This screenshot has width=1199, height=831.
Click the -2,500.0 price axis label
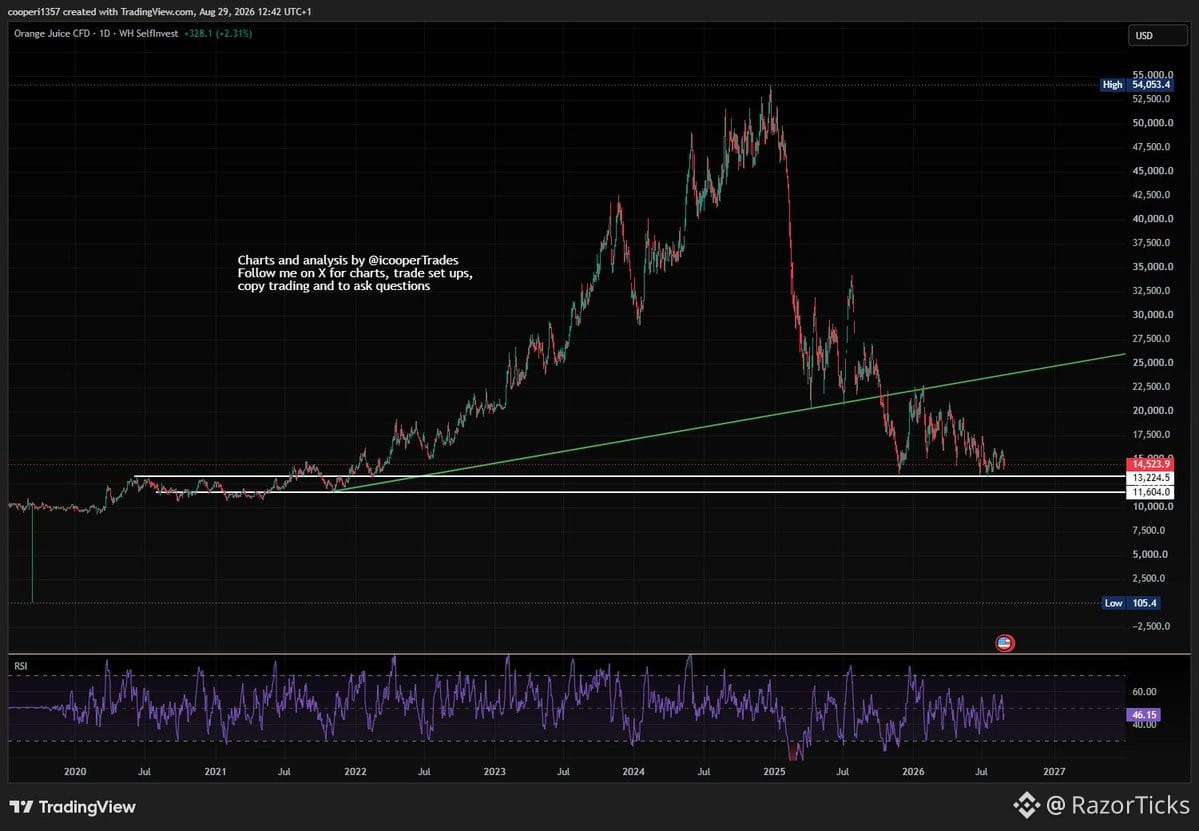pyautogui.click(x=1151, y=626)
